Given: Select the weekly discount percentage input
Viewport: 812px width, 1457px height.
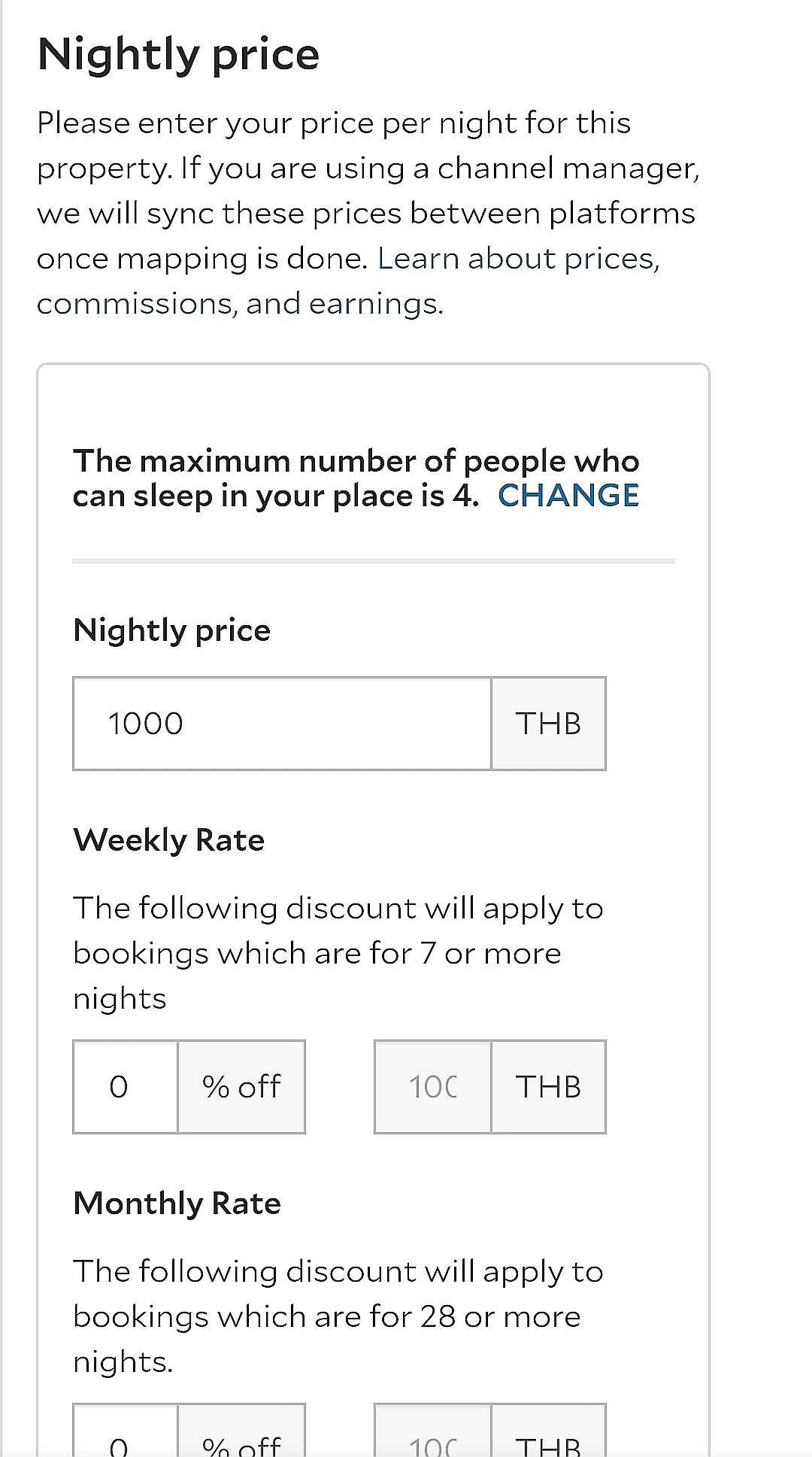Looking at the screenshot, I should [126, 1087].
